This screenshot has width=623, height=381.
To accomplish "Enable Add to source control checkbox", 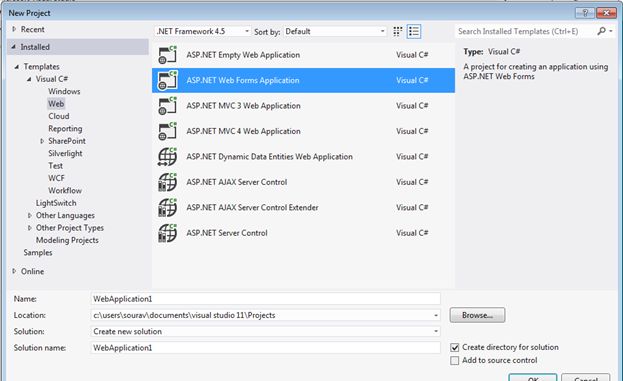I will click(x=455, y=360).
